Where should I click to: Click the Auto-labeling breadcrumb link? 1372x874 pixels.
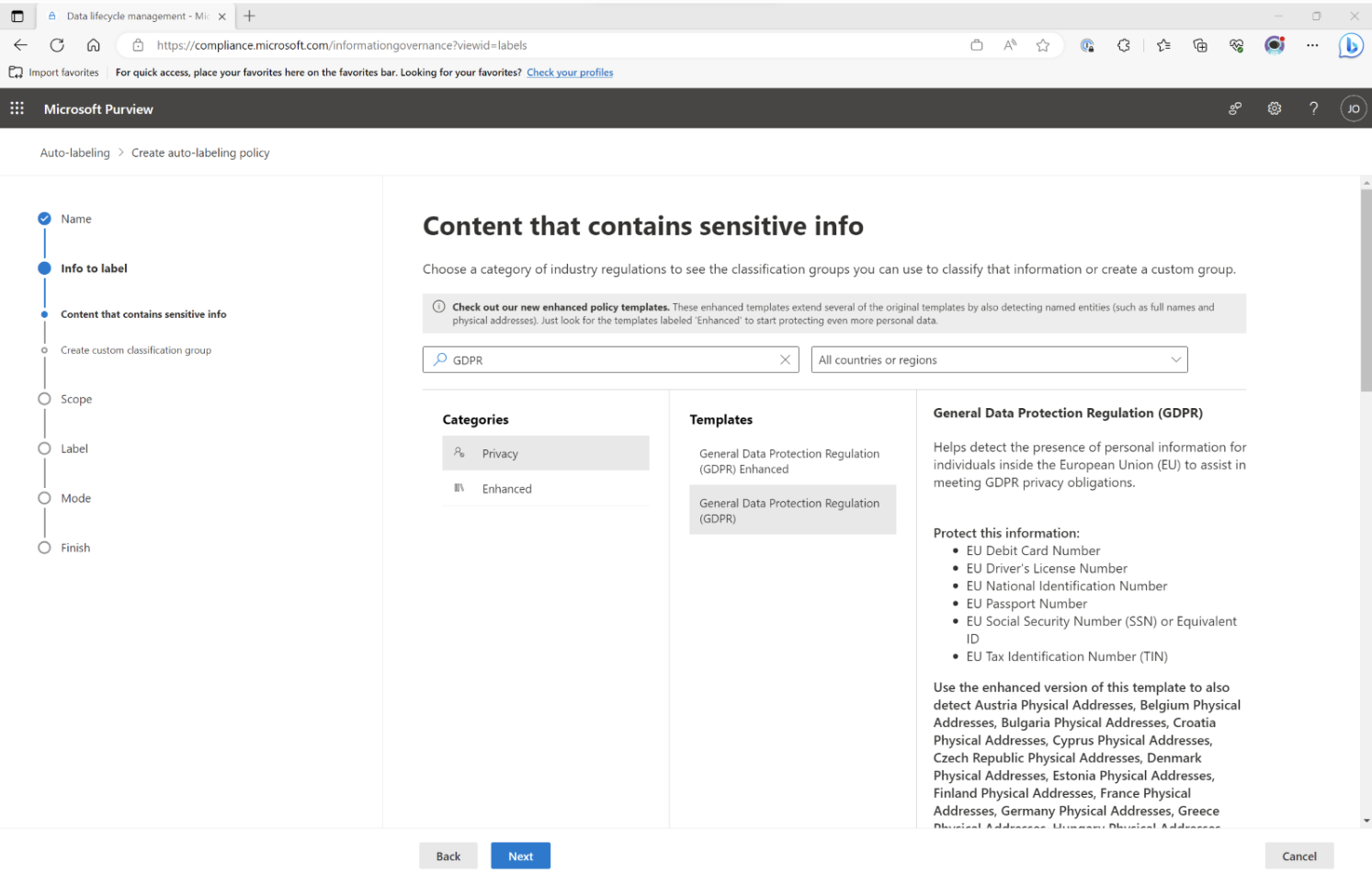(75, 153)
